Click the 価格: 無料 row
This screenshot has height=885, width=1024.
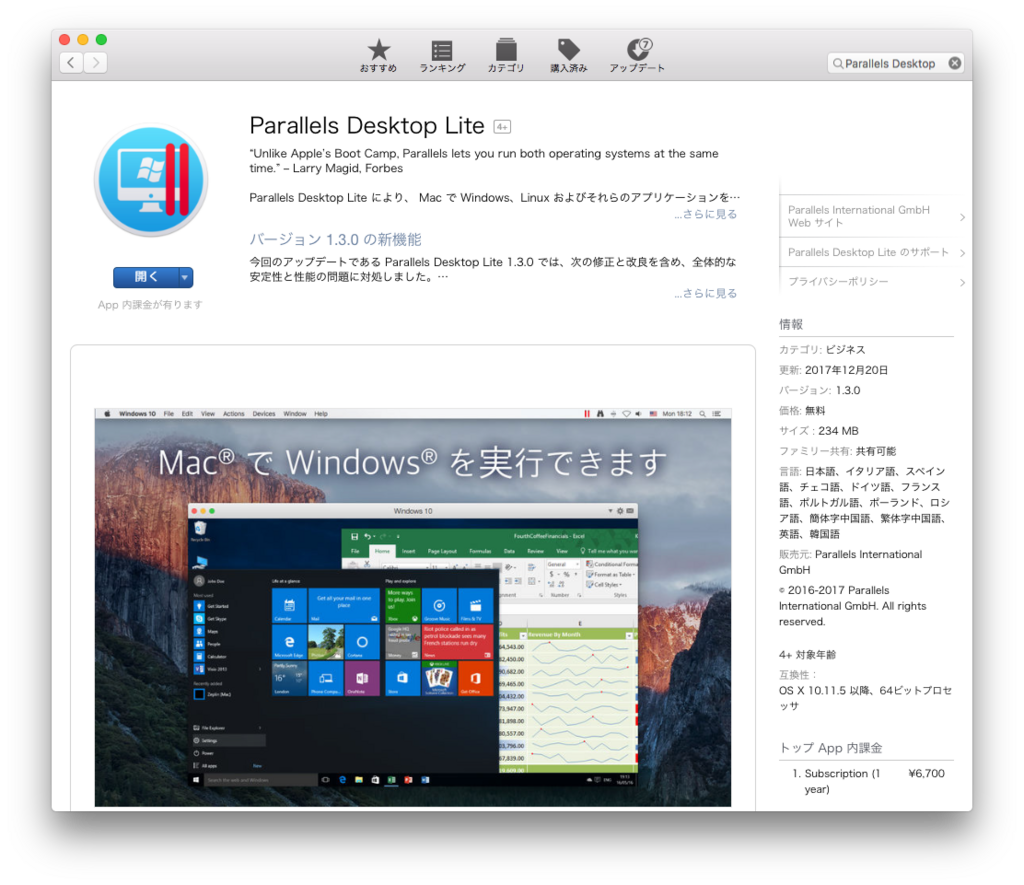[802, 410]
